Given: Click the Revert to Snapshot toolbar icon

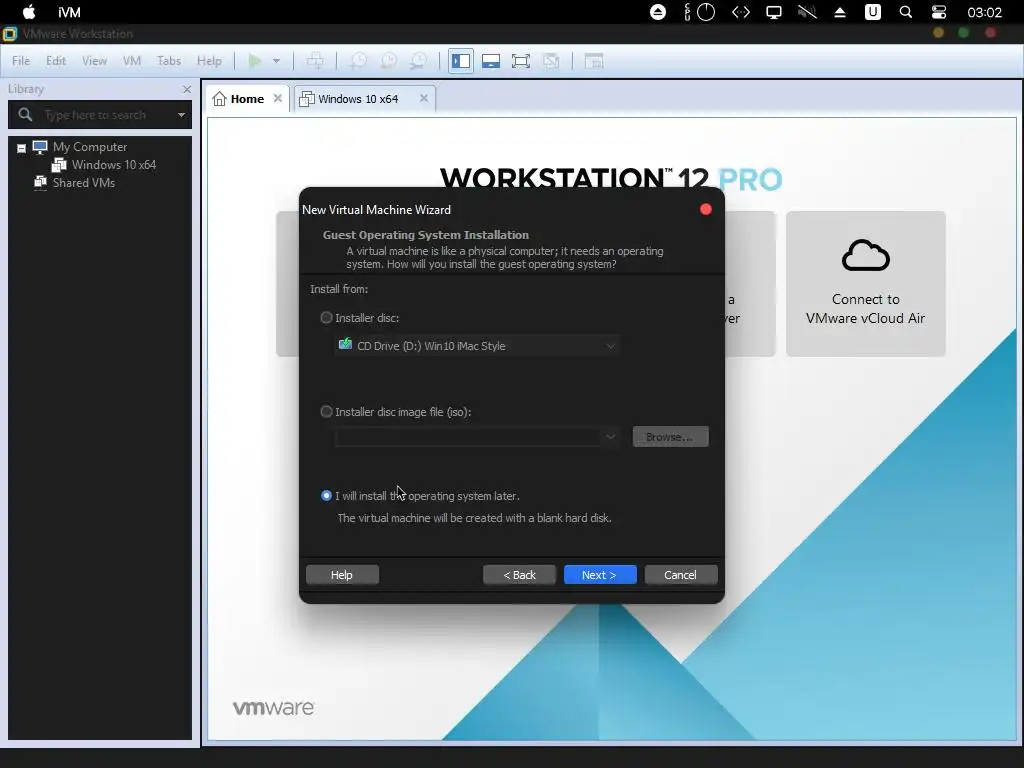Looking at the screenshot, I should pyautogui.click(x=389, y=61).
